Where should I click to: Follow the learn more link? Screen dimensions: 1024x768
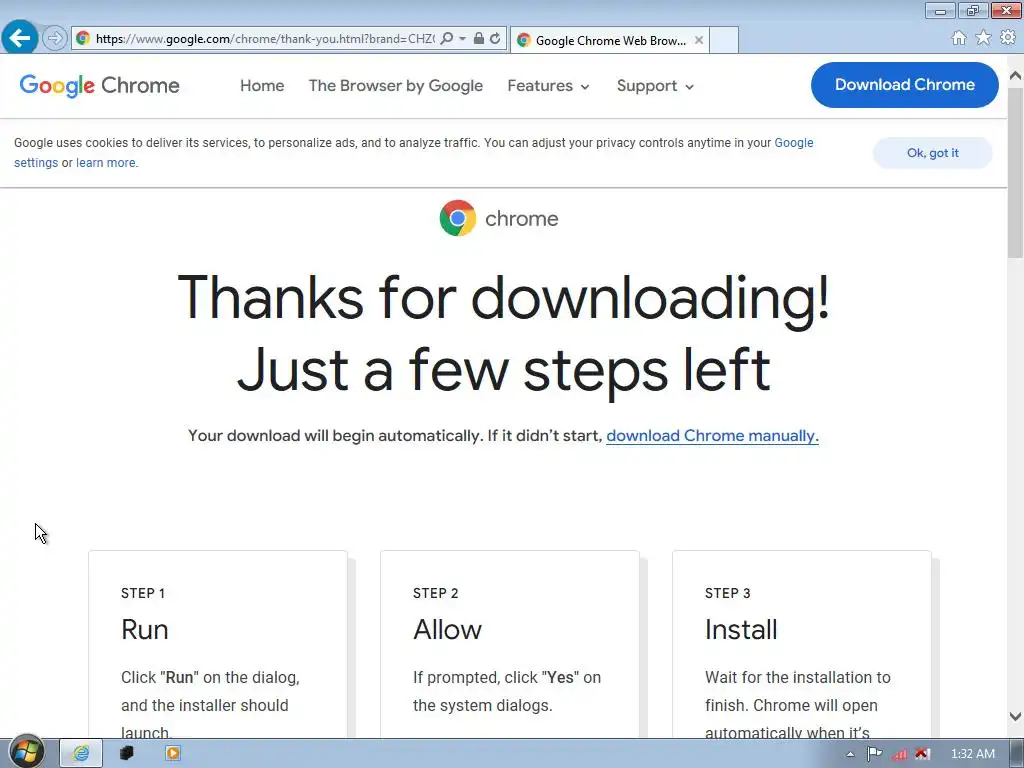(x=106, y=163)
